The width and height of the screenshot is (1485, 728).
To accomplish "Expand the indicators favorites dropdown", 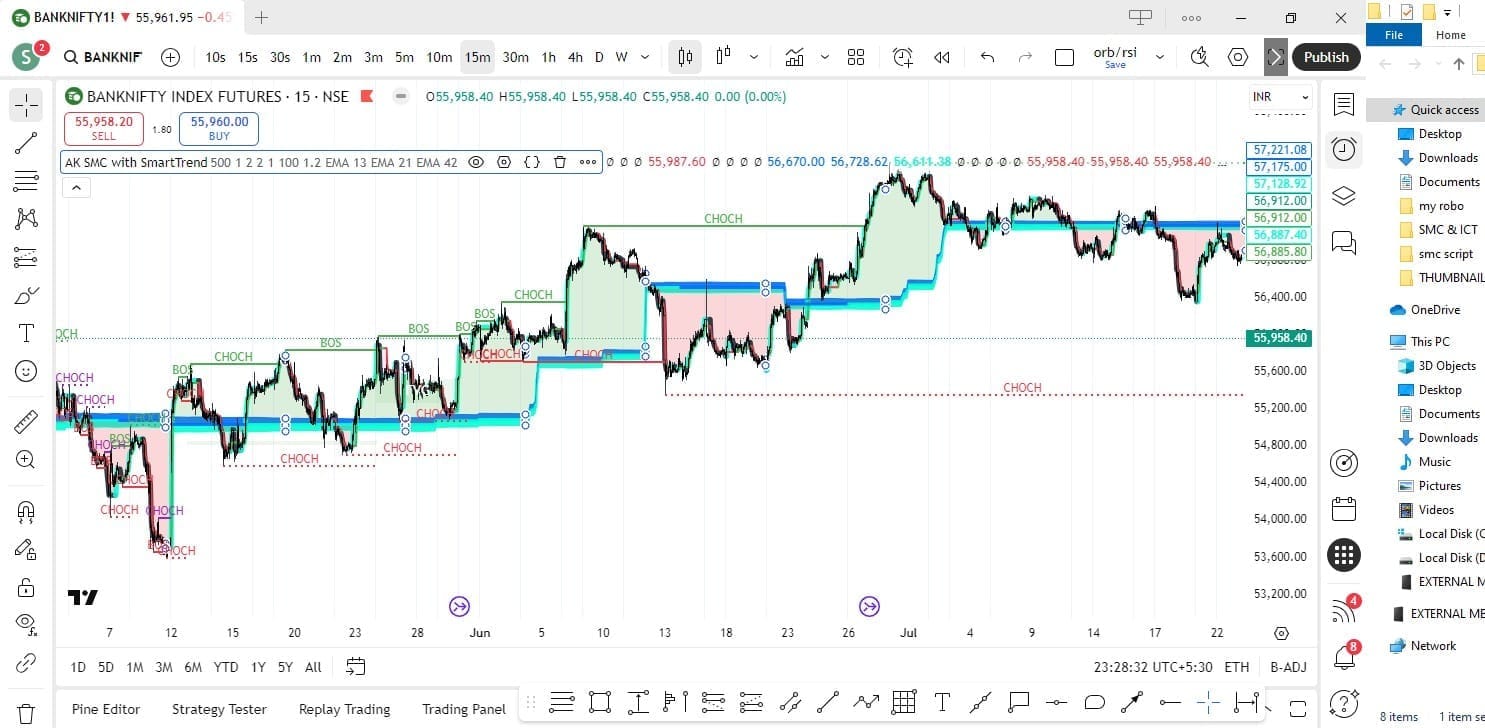I will 824,57.
